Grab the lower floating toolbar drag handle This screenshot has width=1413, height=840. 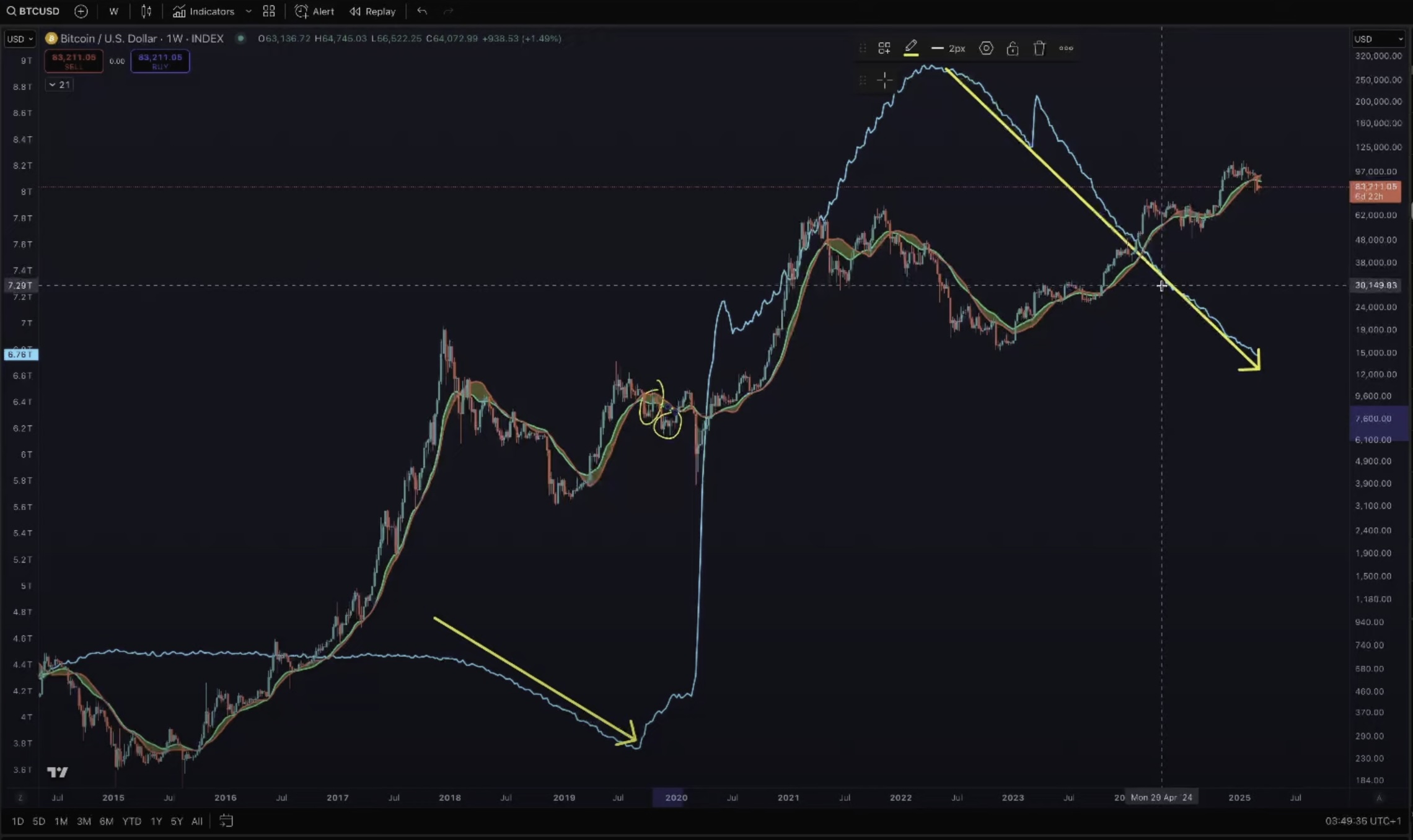click(862, 80)
